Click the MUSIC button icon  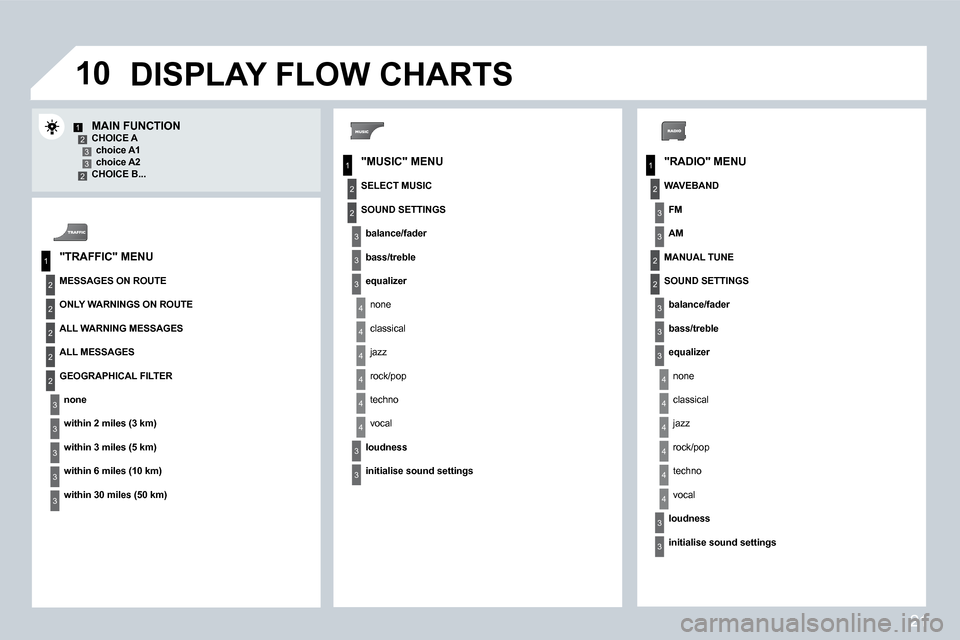367,130
